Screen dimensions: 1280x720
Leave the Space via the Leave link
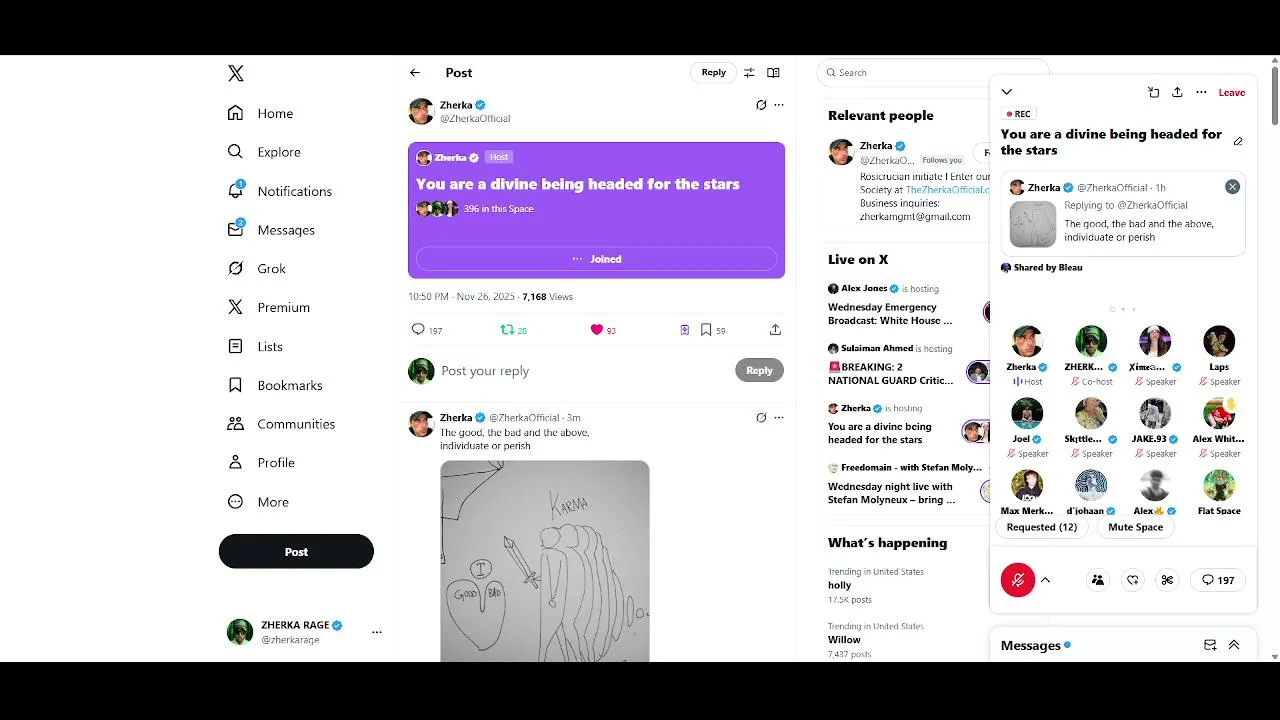(1232, 92)
